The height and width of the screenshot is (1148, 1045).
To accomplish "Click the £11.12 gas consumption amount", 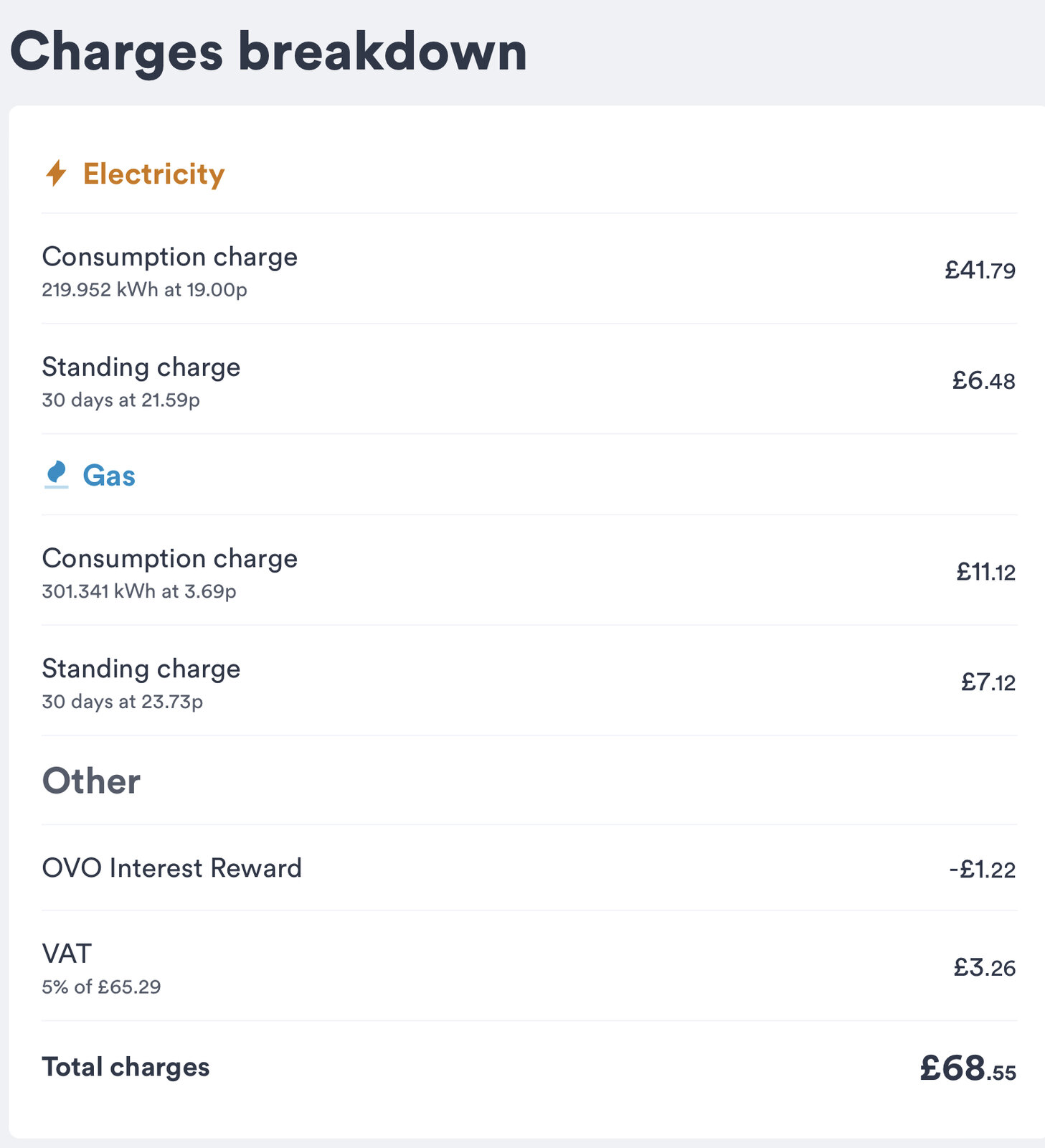I will click(985, 572).
